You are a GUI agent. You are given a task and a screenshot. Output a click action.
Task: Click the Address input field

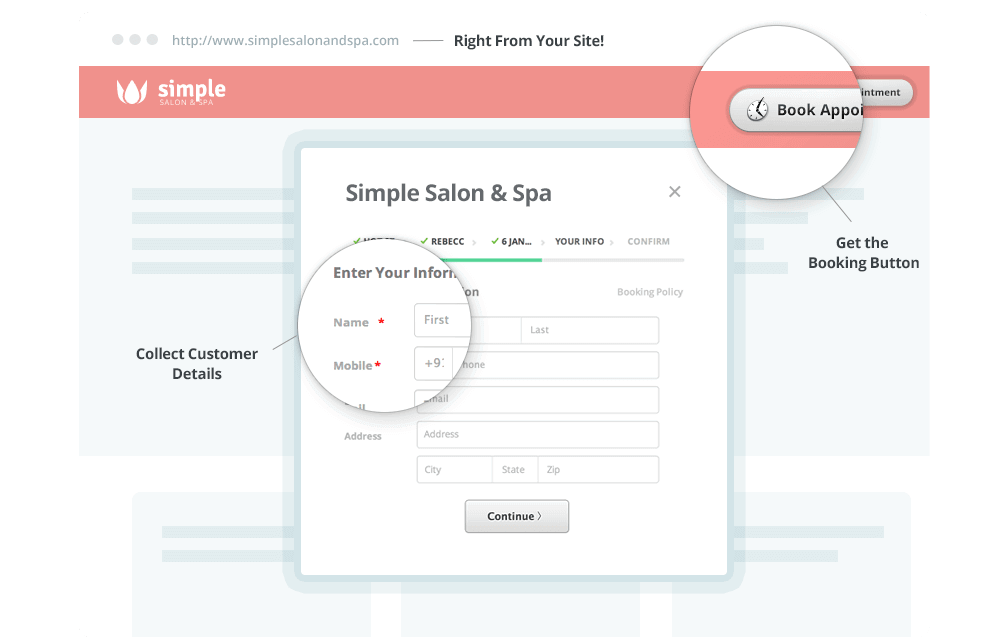(x=538, y=434)
